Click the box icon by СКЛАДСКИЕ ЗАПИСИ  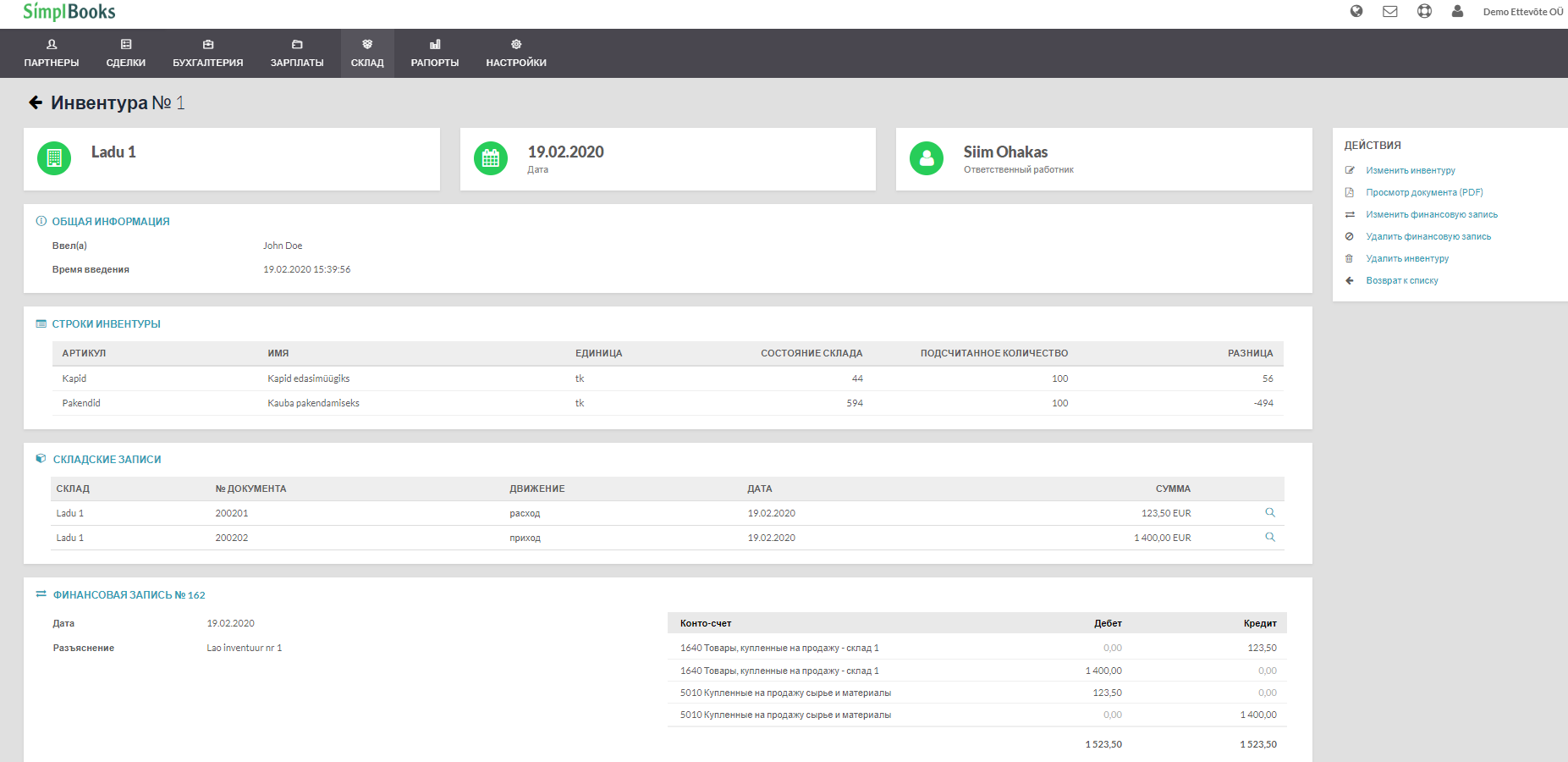click(x=41, y=458)
